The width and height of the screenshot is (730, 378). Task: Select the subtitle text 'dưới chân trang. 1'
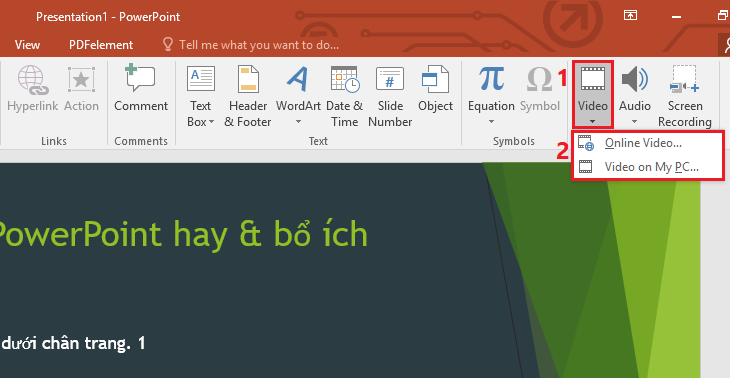74,343
